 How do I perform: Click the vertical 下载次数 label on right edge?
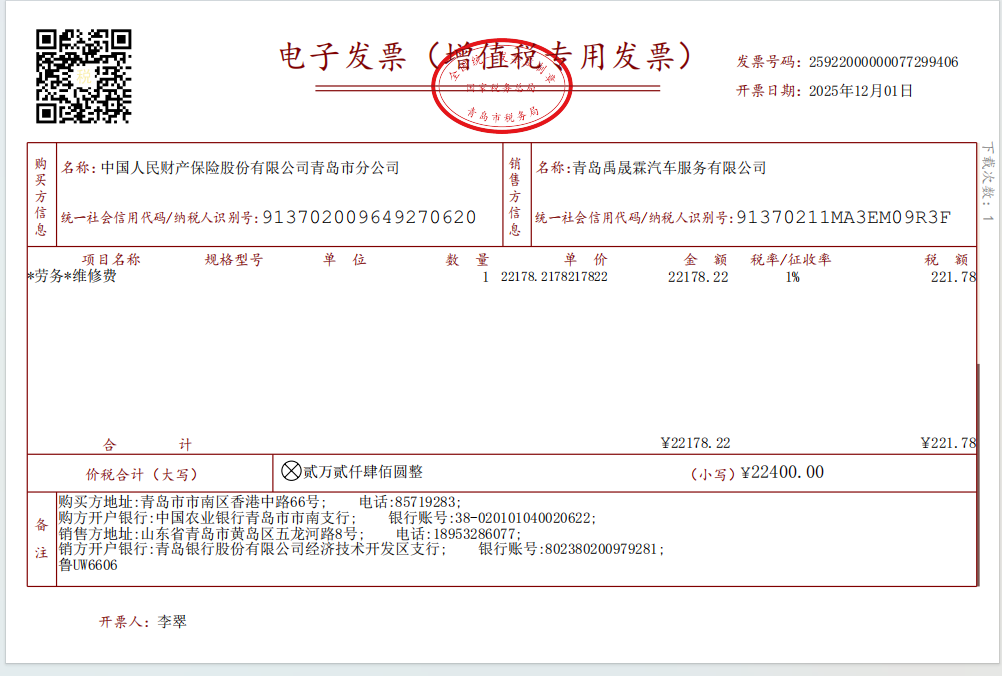tap(988, 180)
